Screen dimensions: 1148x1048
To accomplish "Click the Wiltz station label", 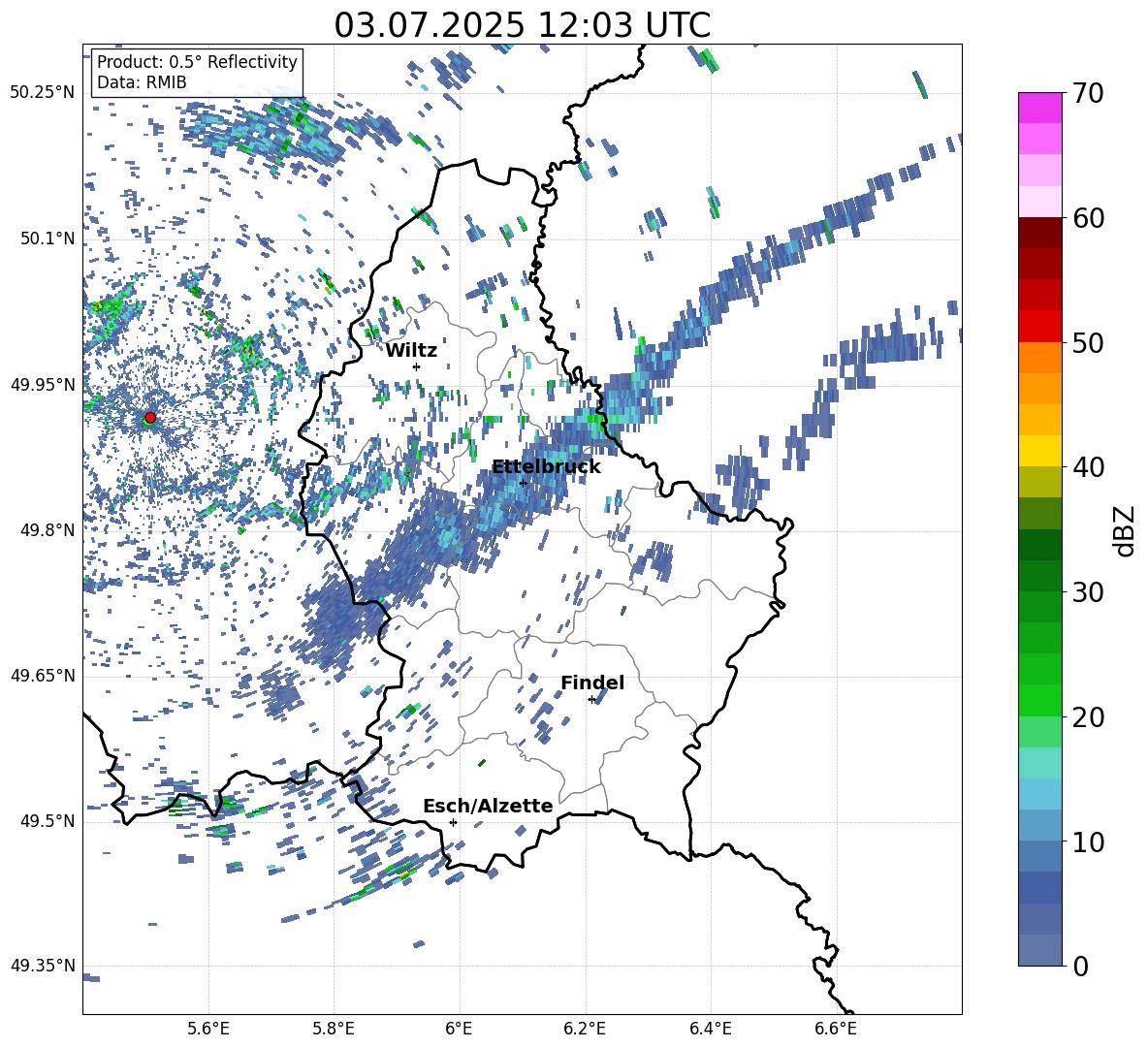I will click(411, 351).
